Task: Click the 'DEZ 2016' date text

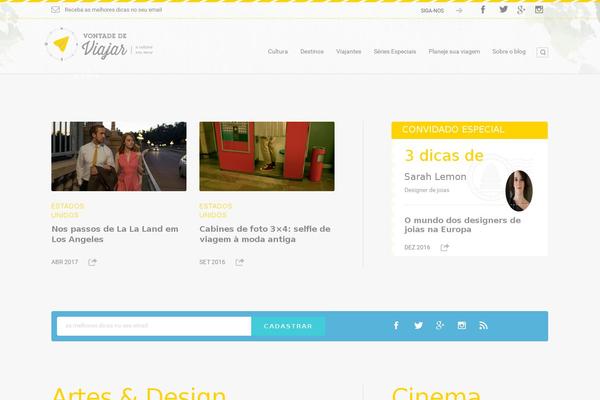Action: tap(417, 248)
